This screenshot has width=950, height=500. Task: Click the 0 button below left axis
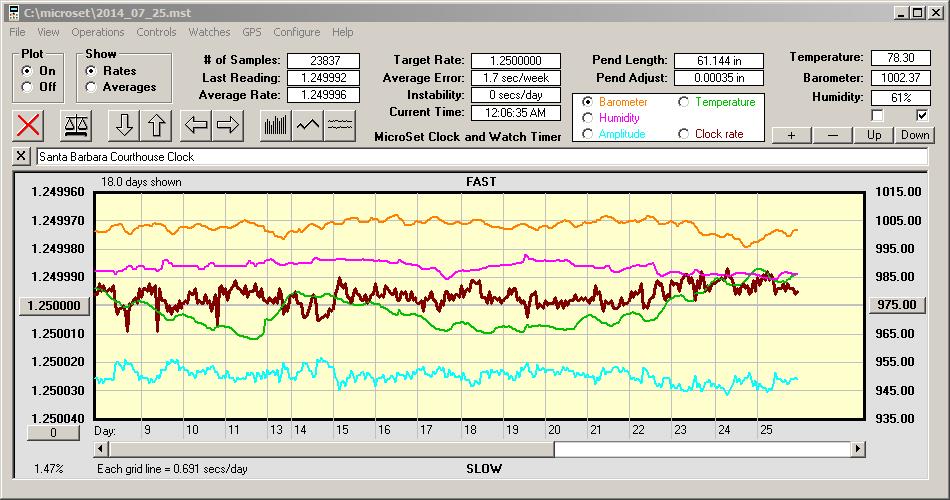pos(53,433)
